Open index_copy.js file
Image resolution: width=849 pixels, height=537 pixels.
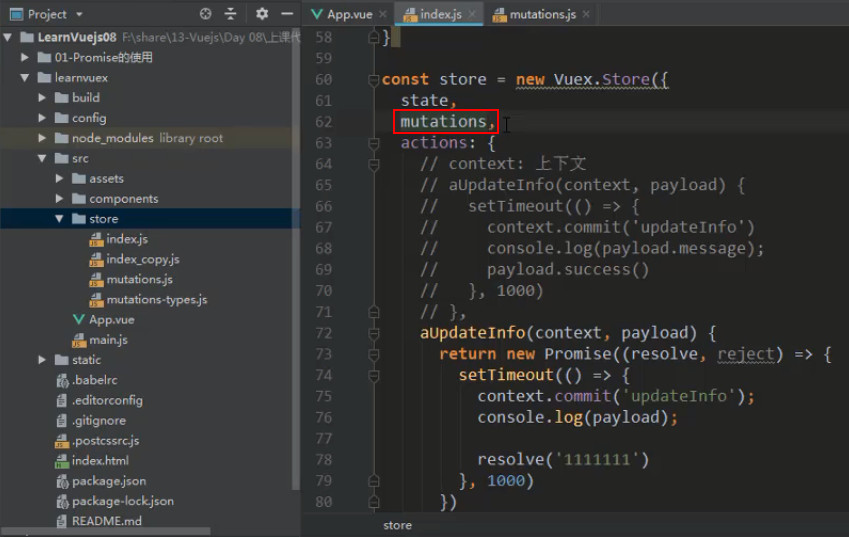point(142,259)
